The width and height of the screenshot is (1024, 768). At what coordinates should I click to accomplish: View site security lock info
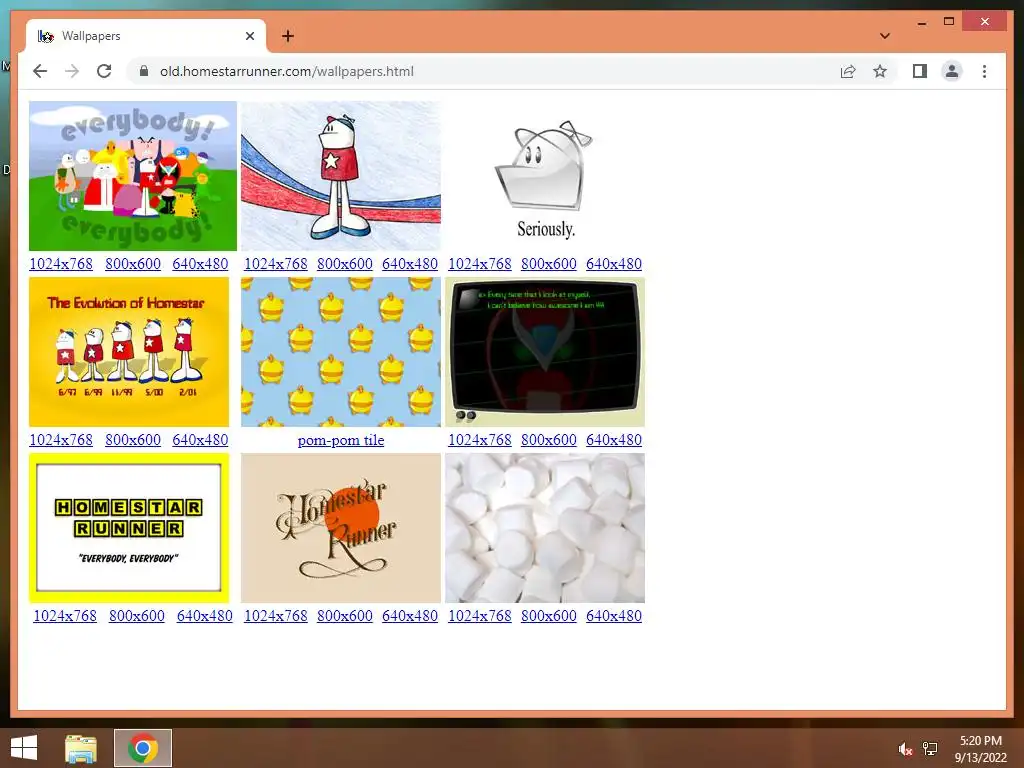[144, 71]
